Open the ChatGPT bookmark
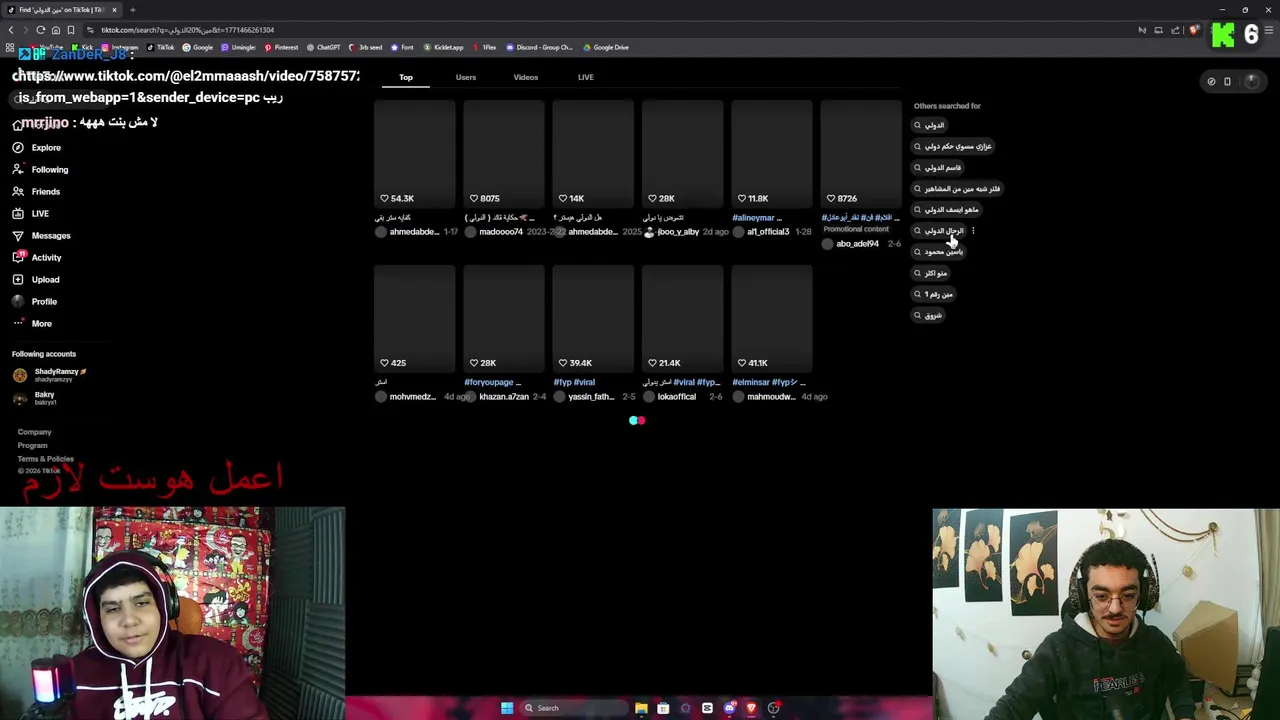1280x720 pixels. [x=323, y=47]
